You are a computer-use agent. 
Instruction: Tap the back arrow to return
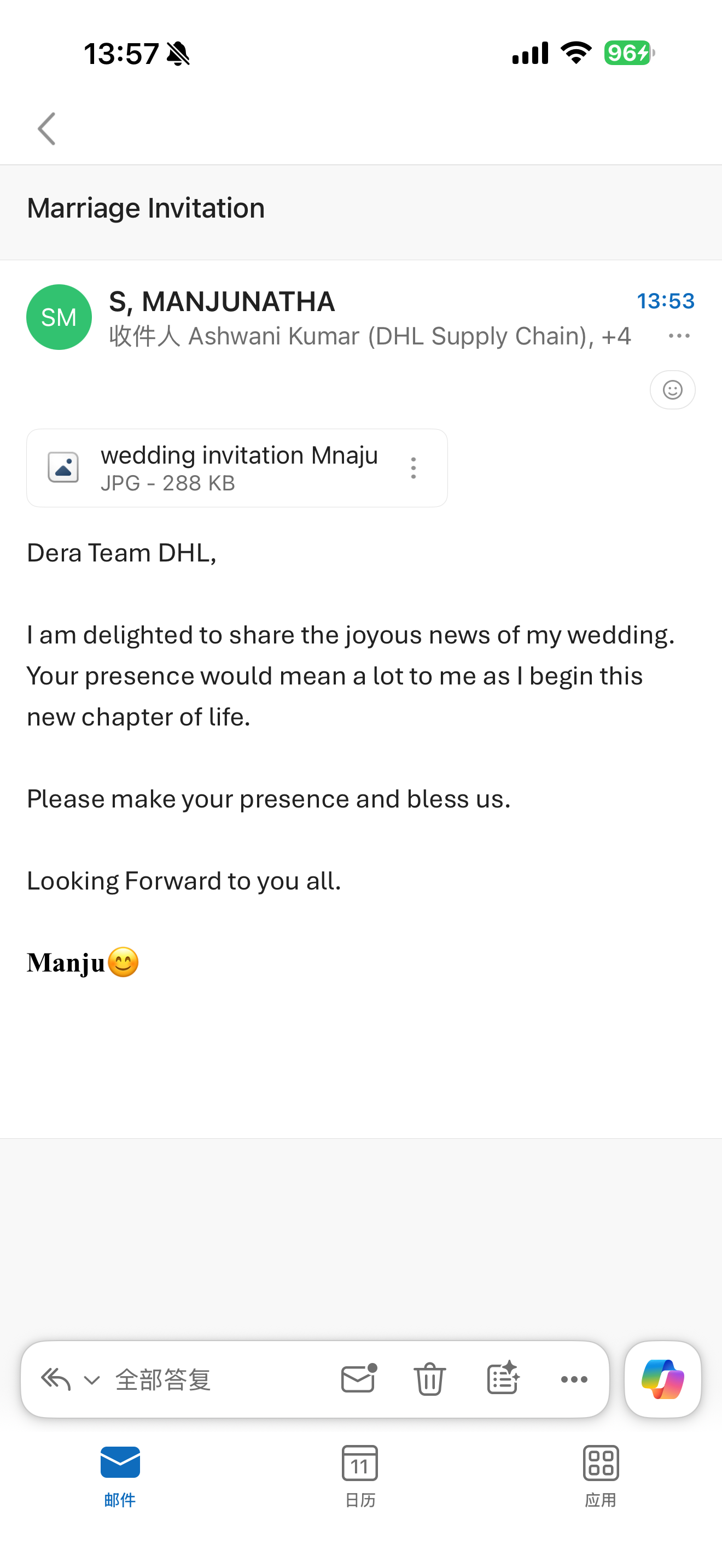[47, 128]
